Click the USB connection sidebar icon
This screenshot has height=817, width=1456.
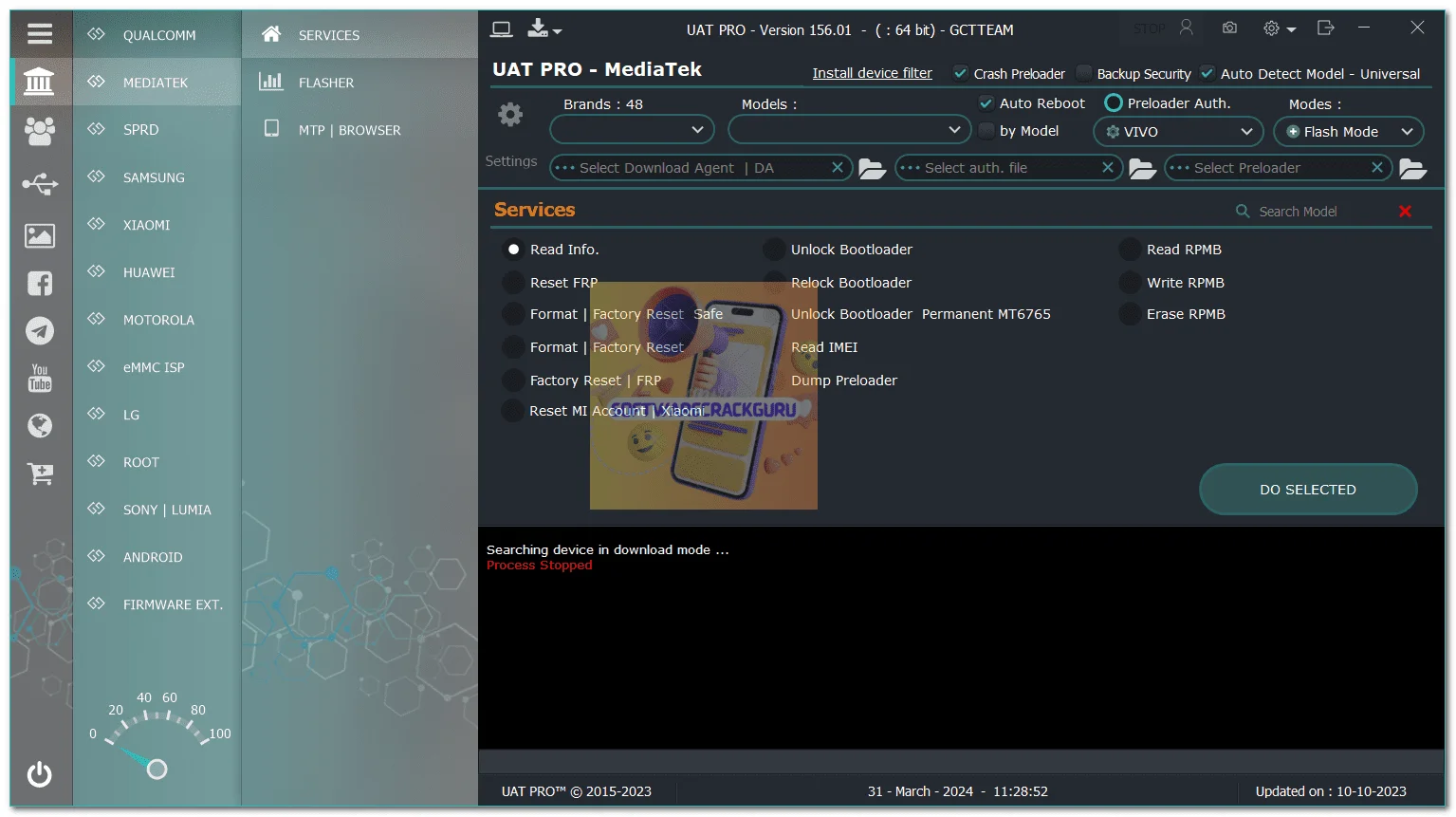click(40, 183)
